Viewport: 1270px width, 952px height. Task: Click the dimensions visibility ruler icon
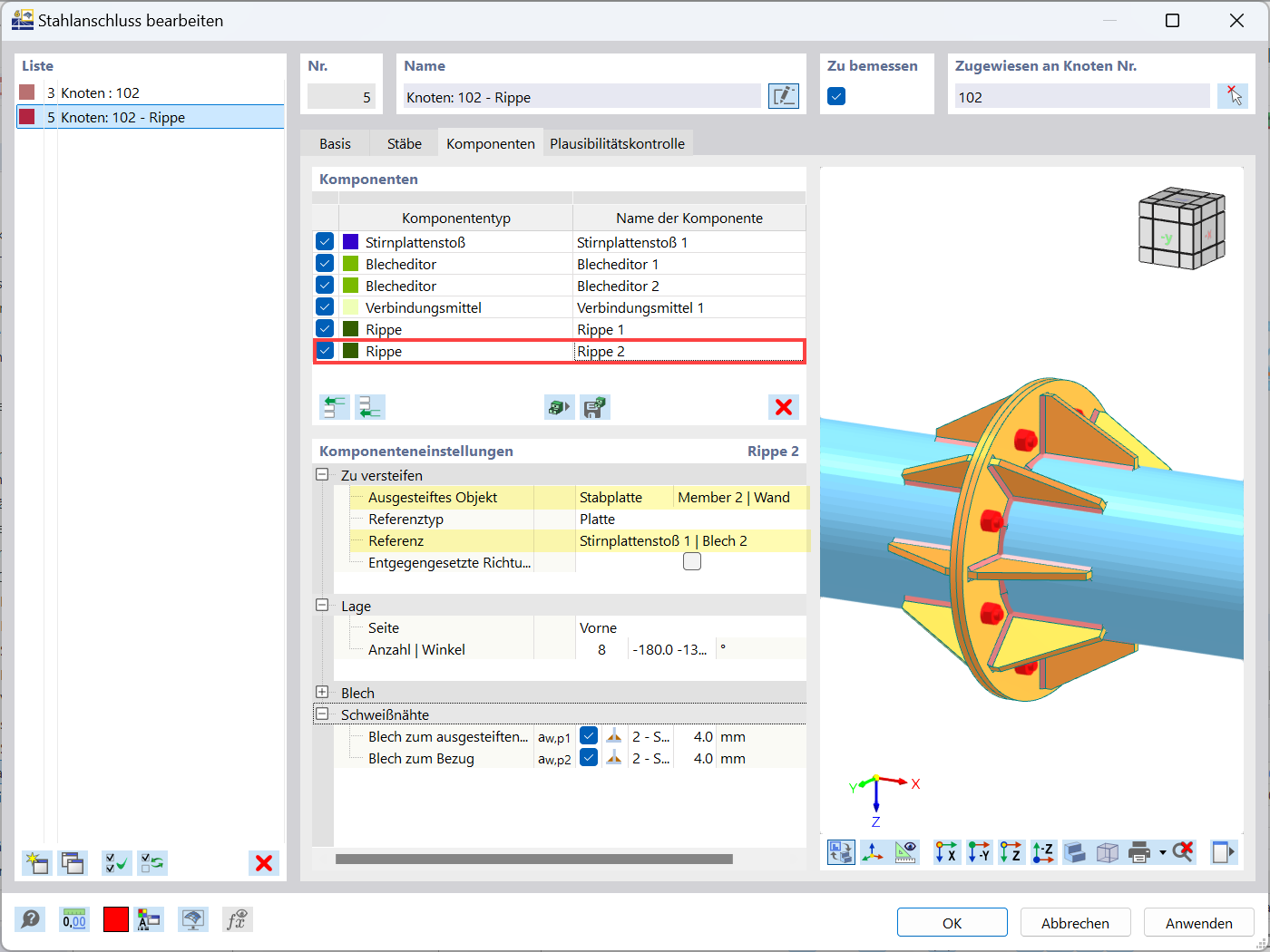click(x=906, y=852)
